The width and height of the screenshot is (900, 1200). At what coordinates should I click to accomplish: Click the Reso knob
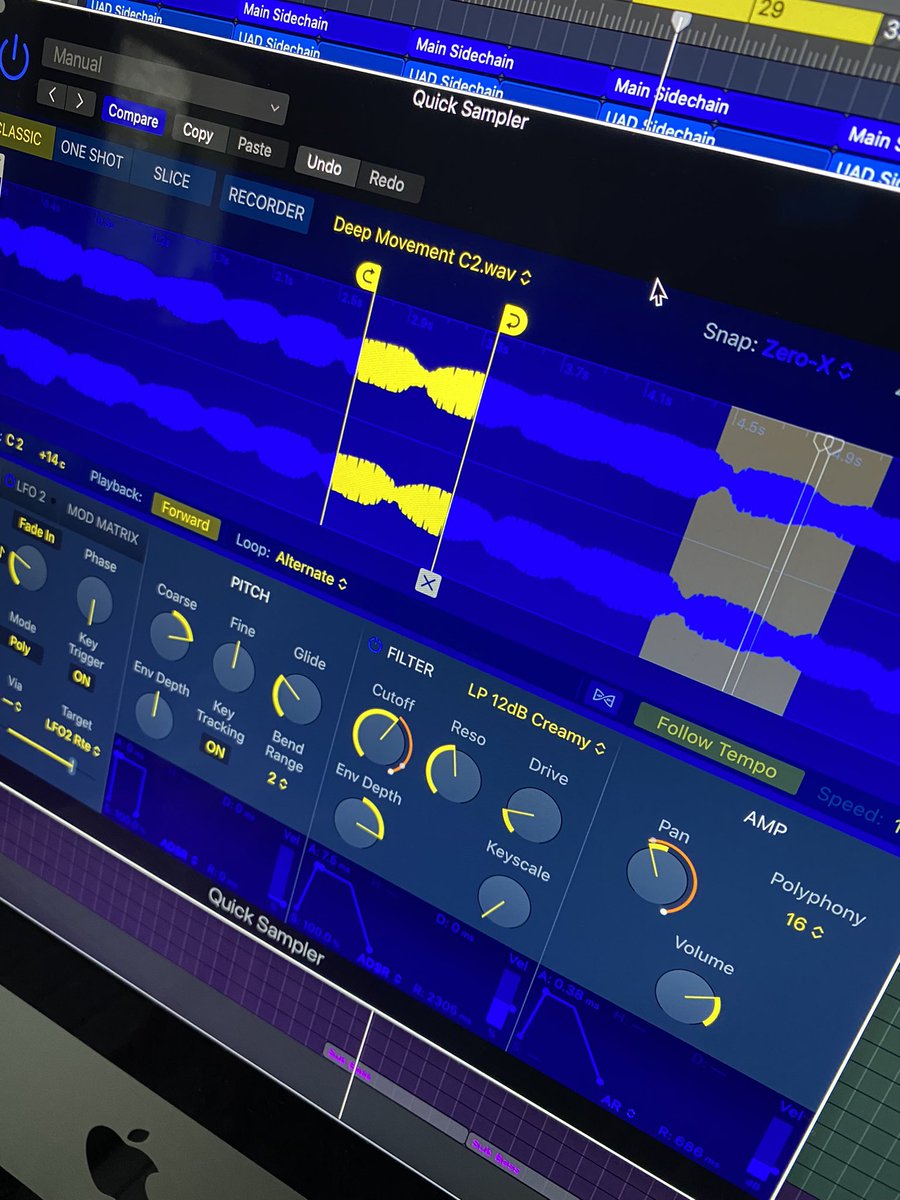click(x=453, y=775)
